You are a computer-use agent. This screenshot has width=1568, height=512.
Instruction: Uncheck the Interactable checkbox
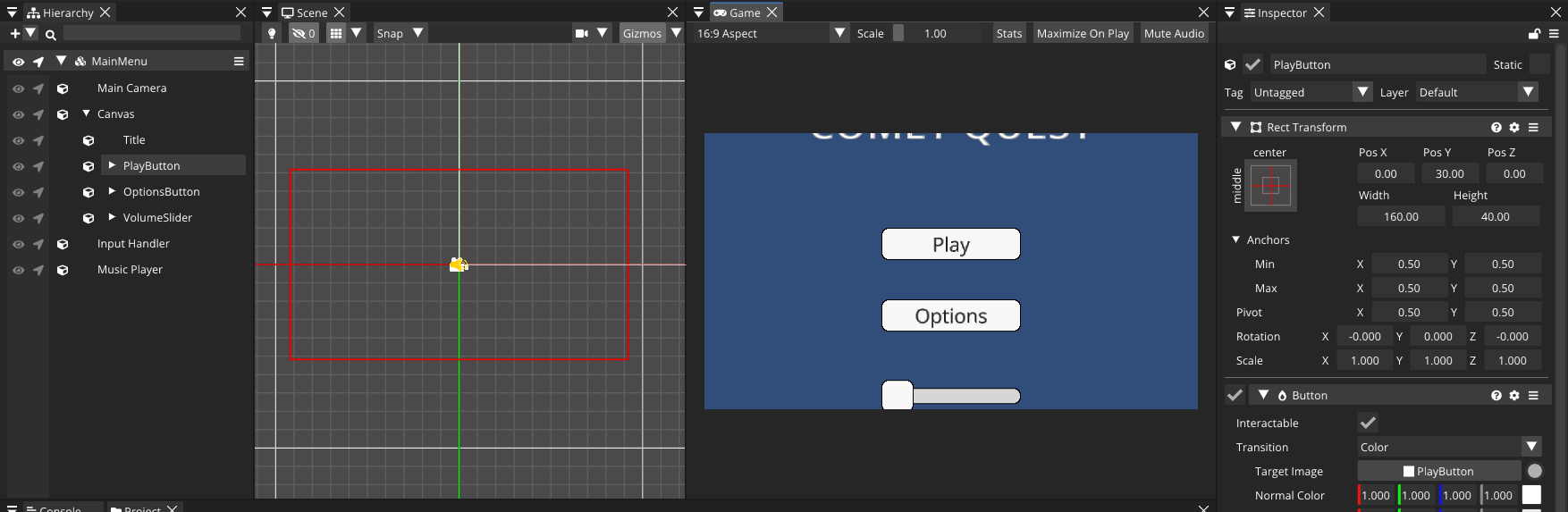click(1368, 423)
